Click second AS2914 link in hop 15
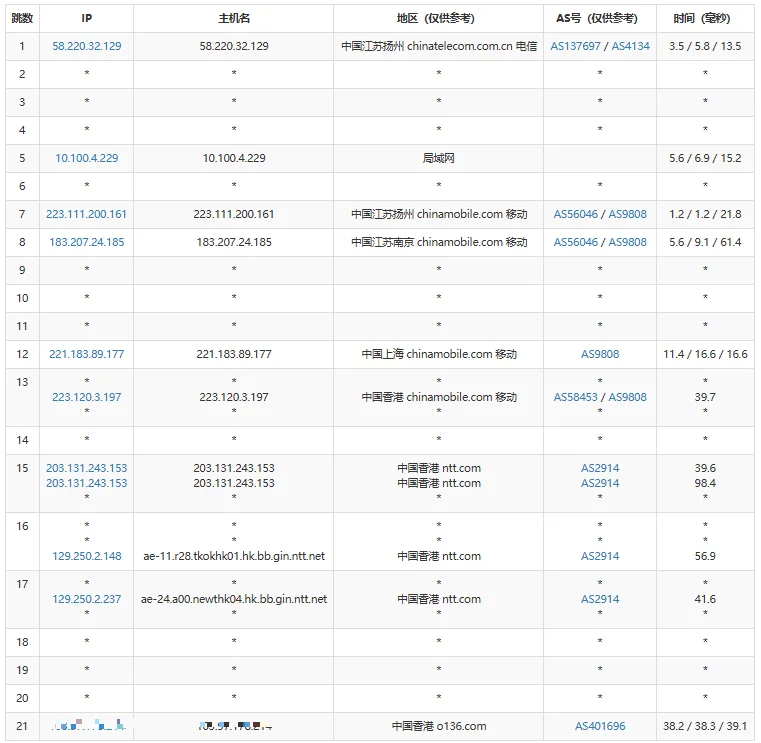The image size is (761, 743). coord(600,483)
